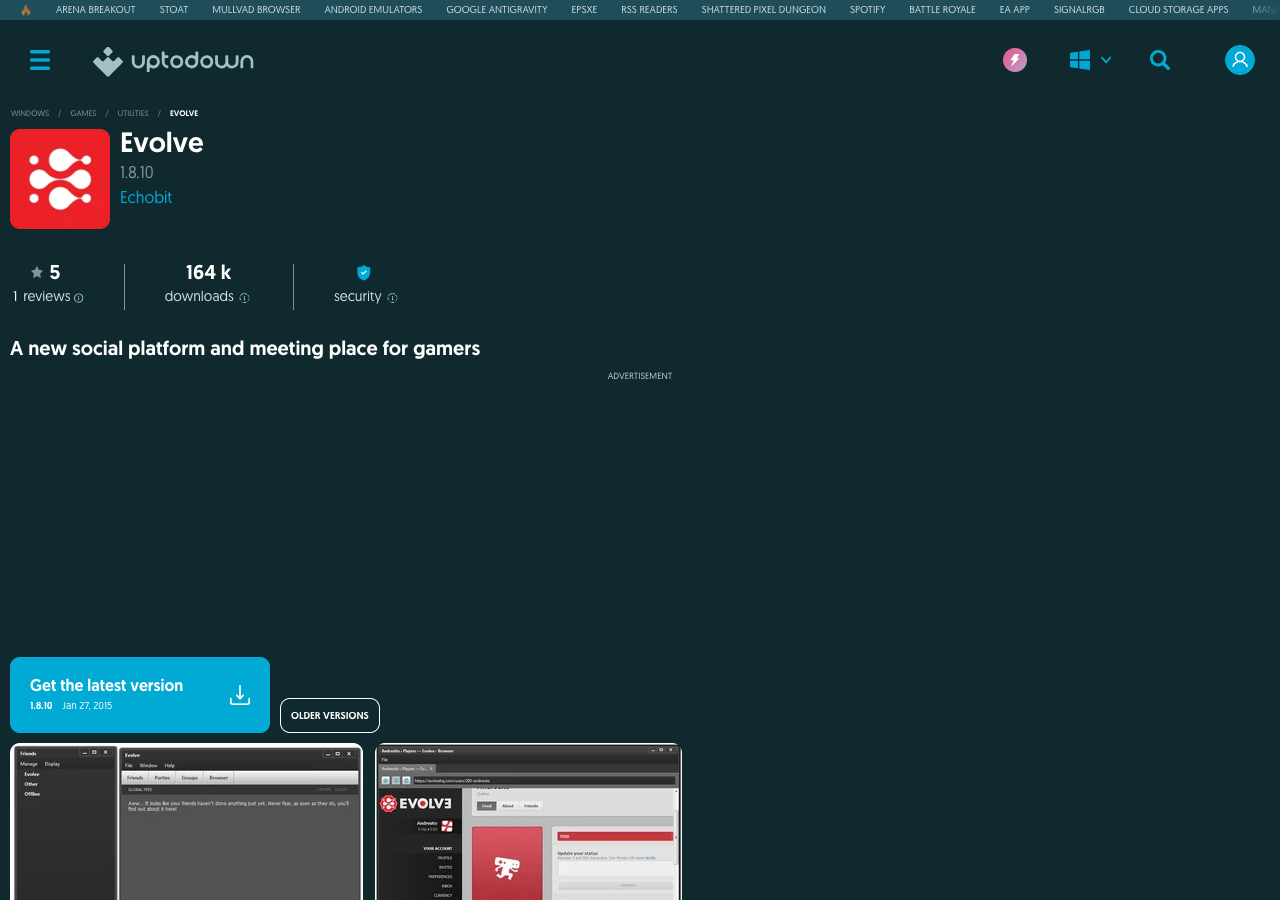Click the pink lightning bolt icon
1280x900 pixels.
coord(1015,60)
